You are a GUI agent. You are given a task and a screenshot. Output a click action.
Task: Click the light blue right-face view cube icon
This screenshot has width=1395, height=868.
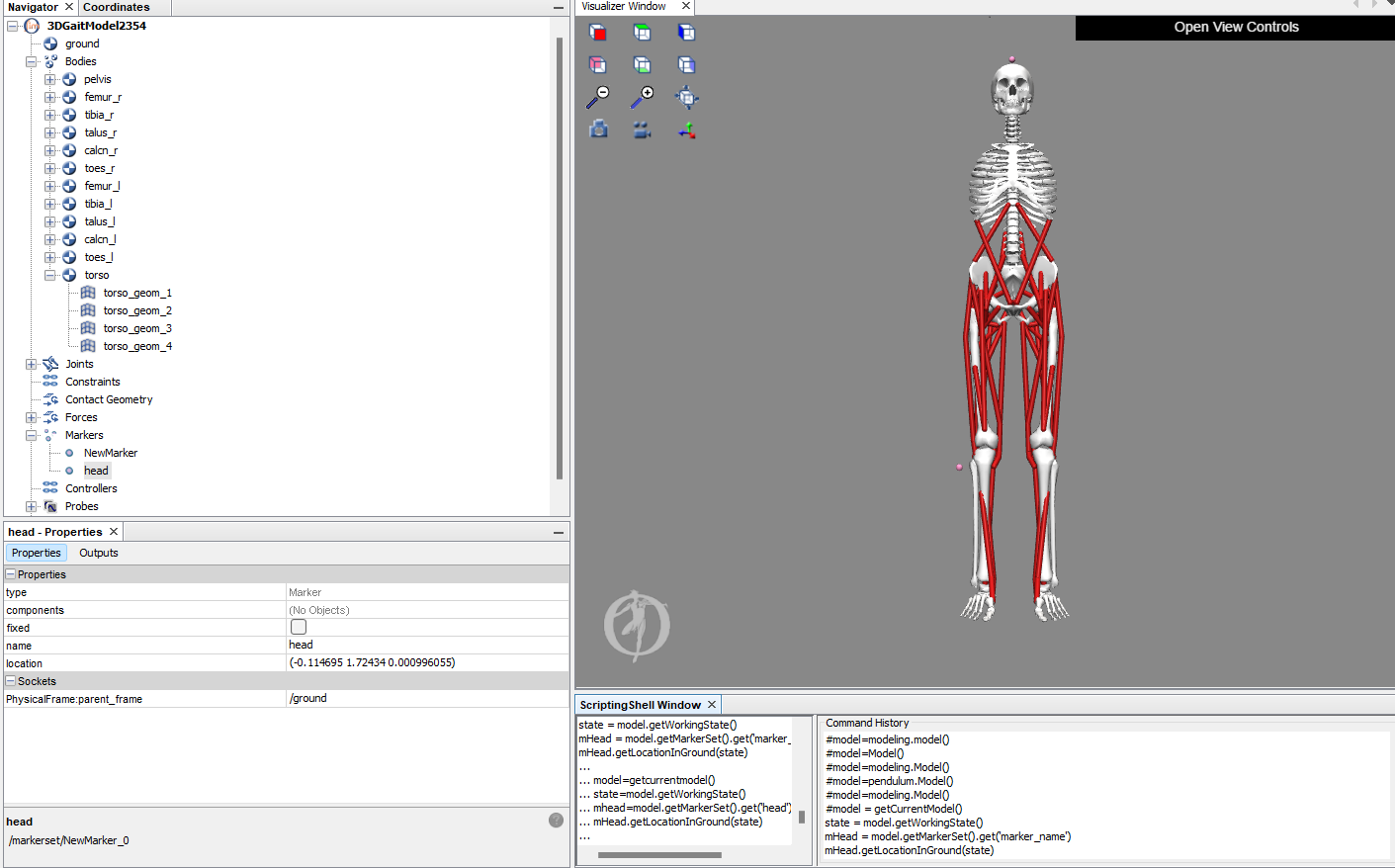pos(686,64)
